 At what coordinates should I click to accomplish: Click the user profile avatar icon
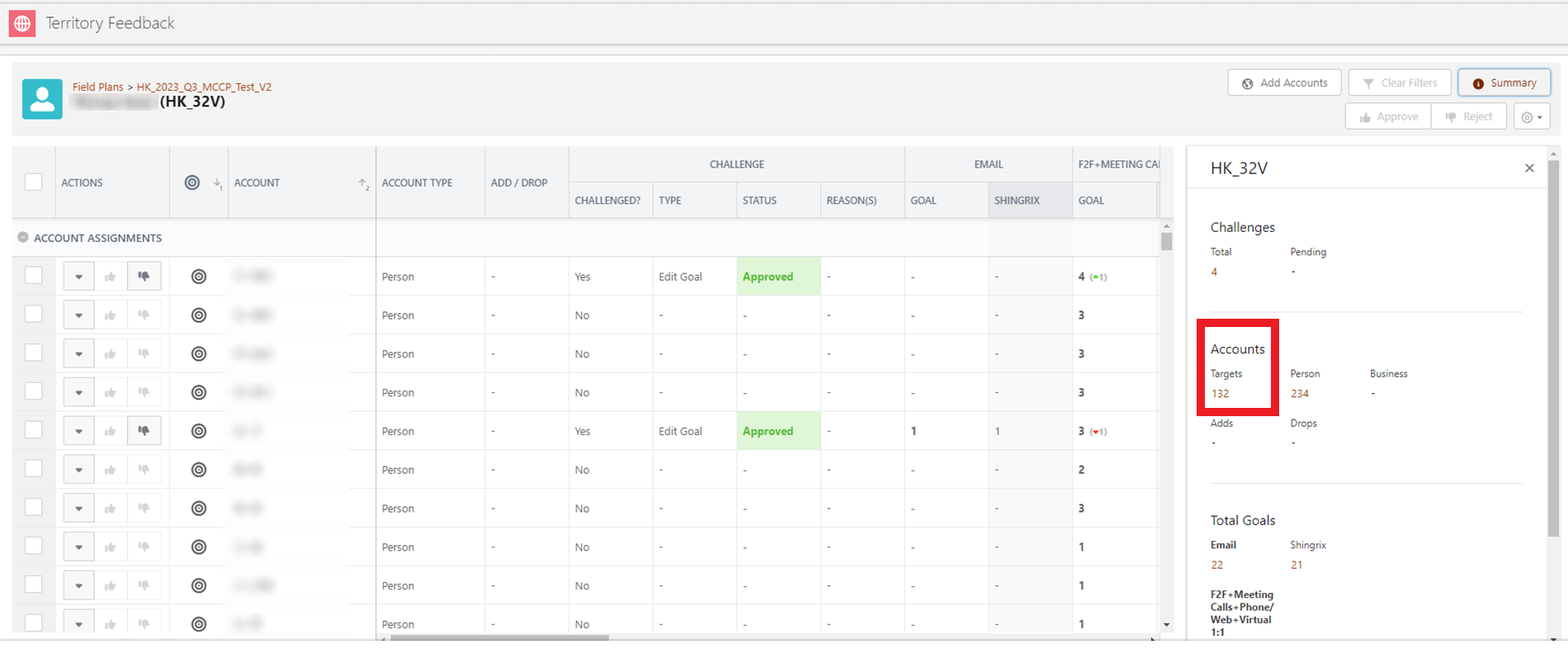coord(42,99)
